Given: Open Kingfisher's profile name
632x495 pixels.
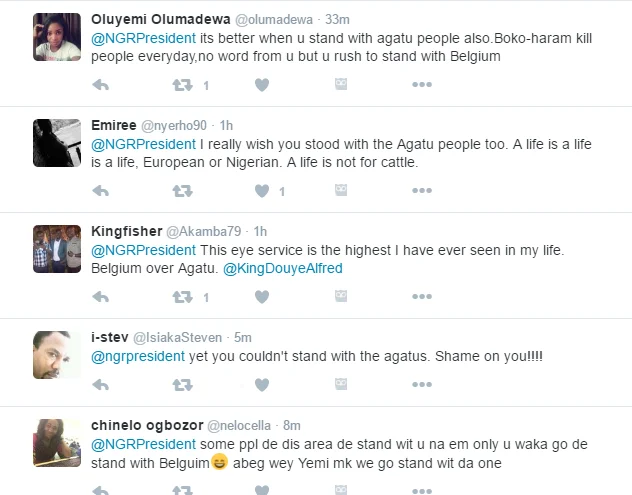Looking at the screenshot, I should pos(126,231).
